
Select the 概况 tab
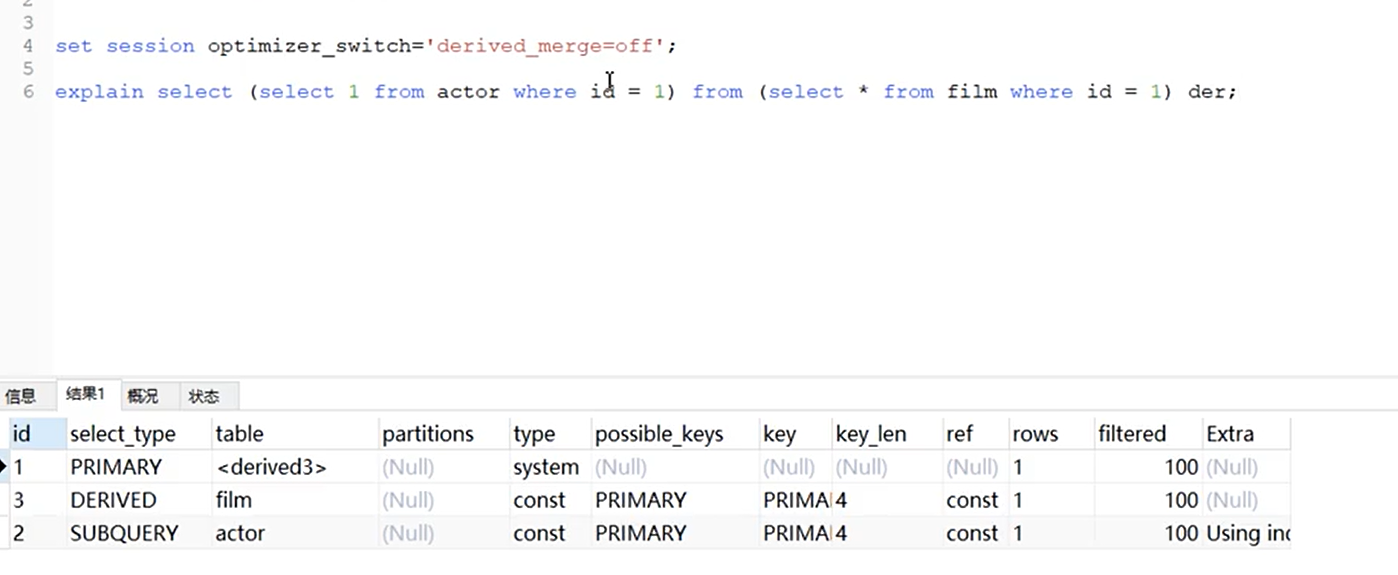(142, 396)
